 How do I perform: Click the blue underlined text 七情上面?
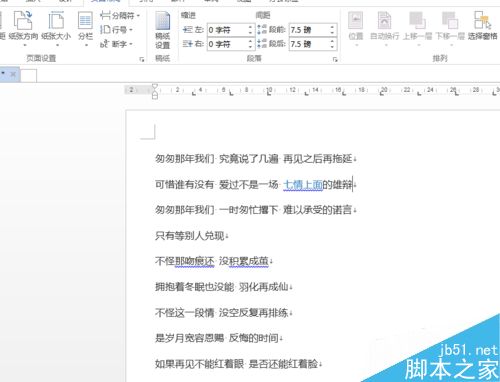point(303,184)
